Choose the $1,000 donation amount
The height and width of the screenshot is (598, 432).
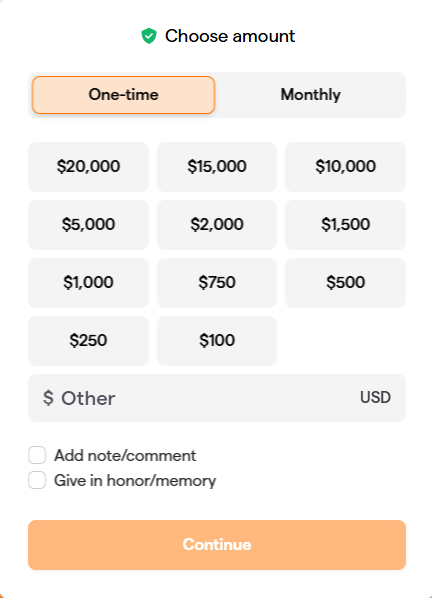coord(88,283)
